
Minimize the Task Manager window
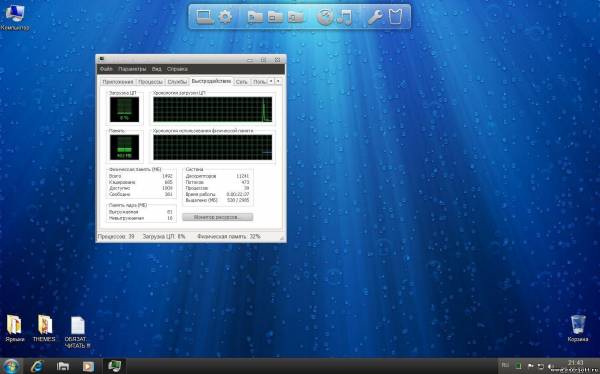(x=250, y=59)
